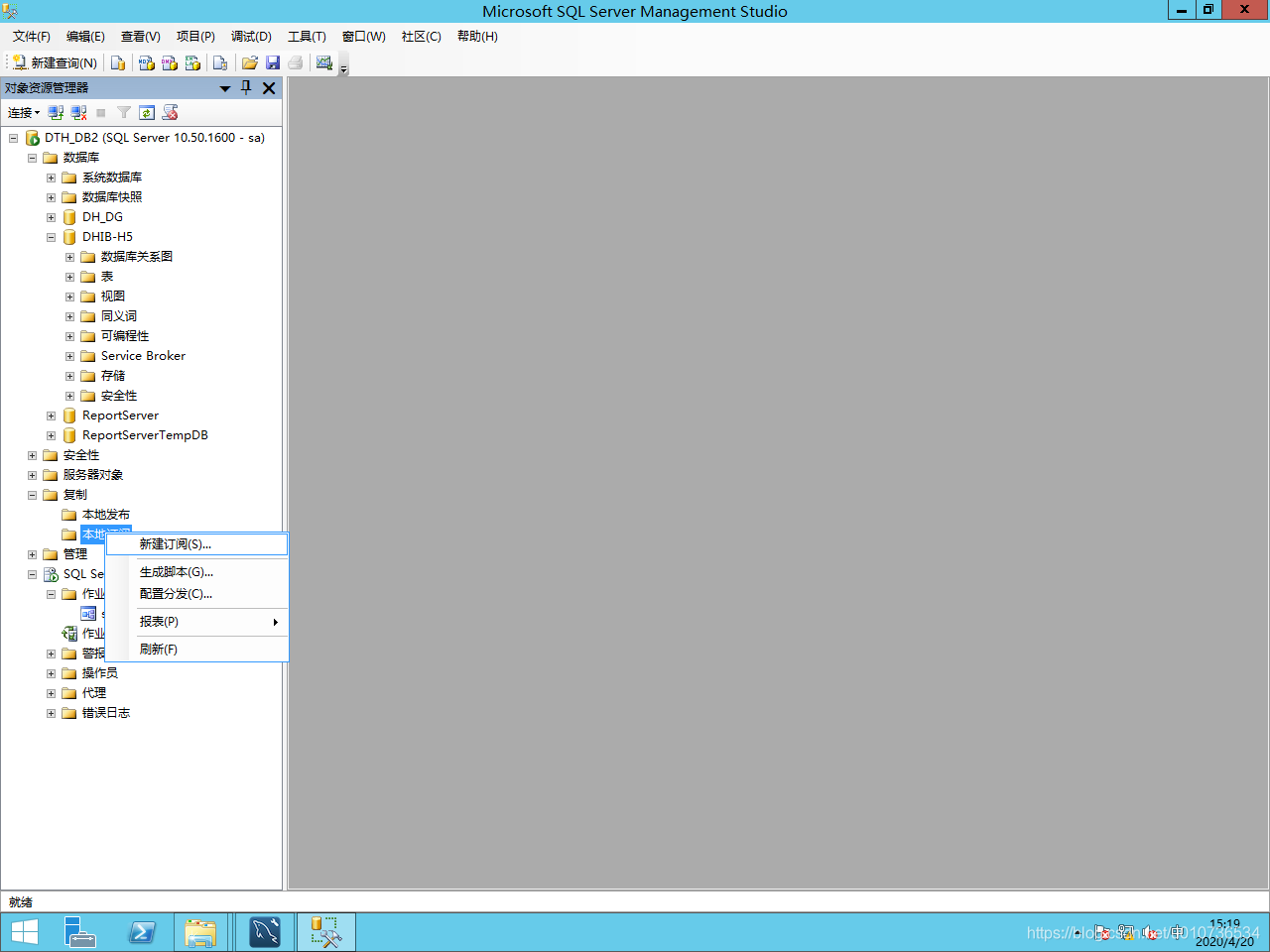Select the 表 (tables) tree item
This screenshot has width=1270, height=952.
click(107, 277)
